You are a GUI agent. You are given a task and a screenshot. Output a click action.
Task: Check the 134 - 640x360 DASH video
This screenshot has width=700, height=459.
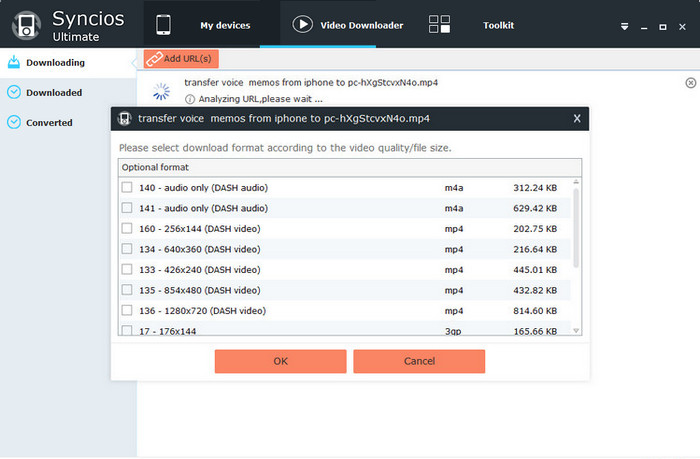pyautogui.click(x=127, y=249)
